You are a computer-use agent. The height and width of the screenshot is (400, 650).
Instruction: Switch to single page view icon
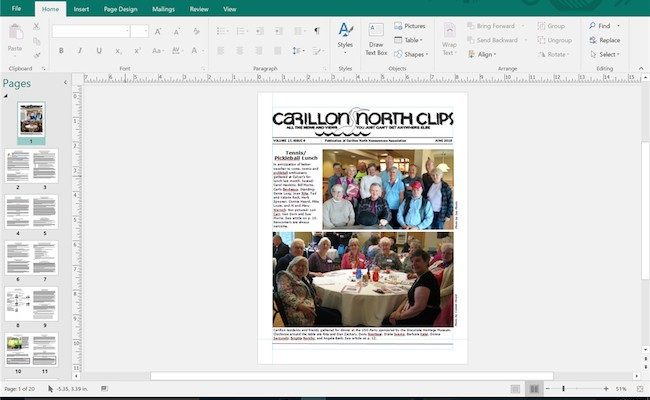point(515,389)
